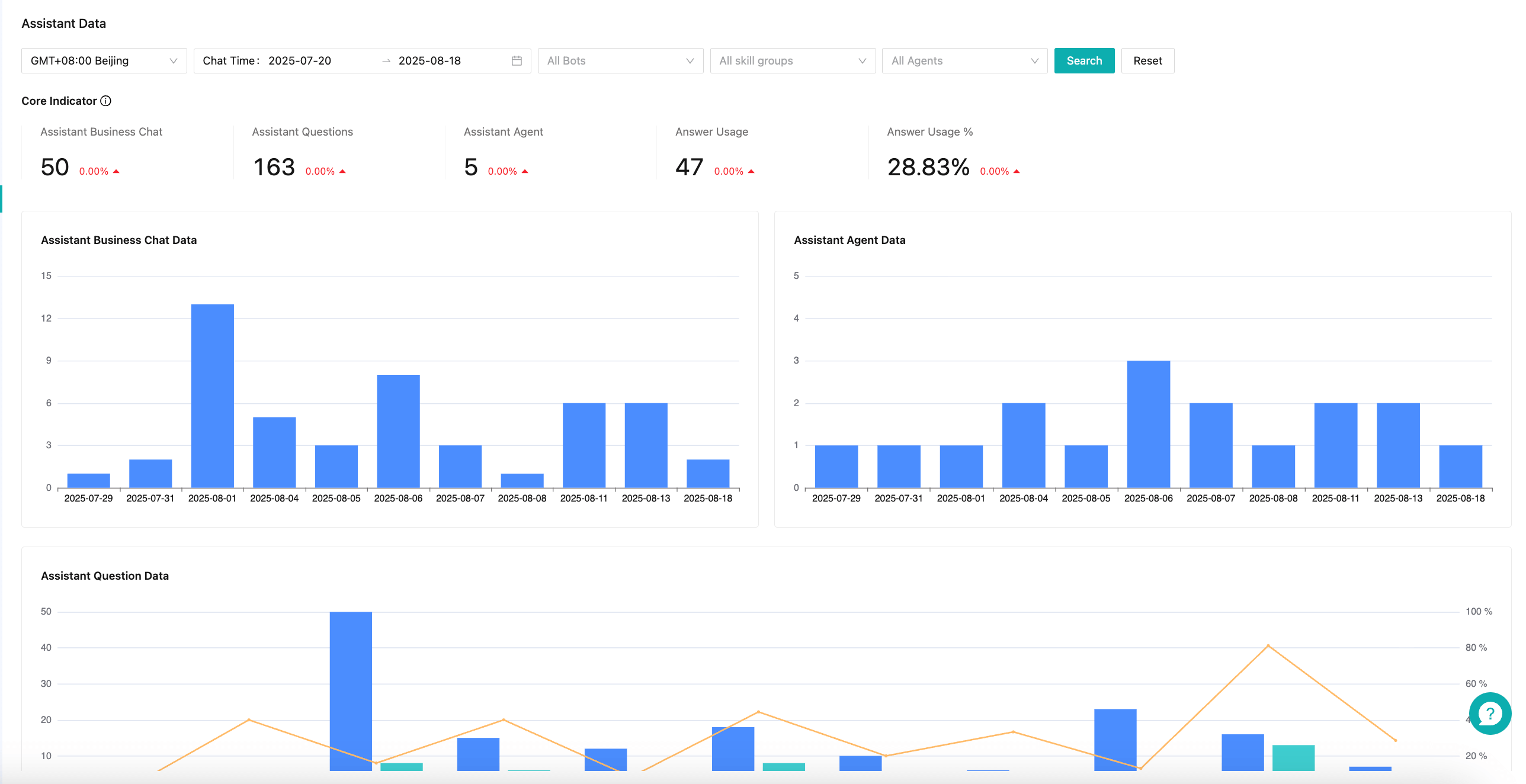The width and height of the screenshot is (1526, 784).
Task: Click the Assistant Agent Data heading
Action: [x=849, y=240]
